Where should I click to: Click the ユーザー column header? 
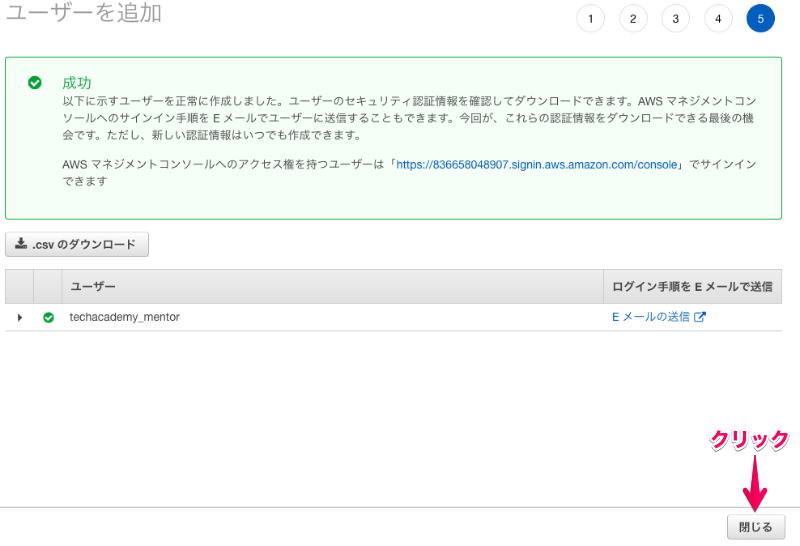pos(92,287)
